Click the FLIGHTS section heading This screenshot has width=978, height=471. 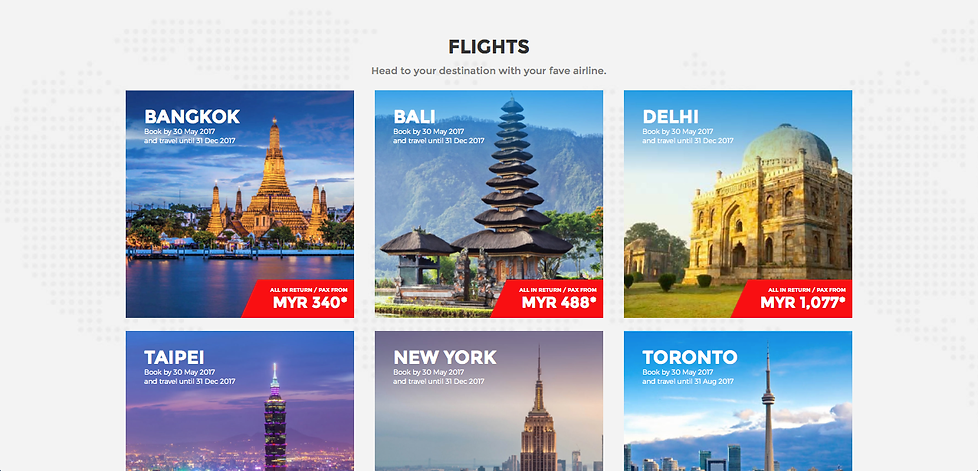click(488, 47)
